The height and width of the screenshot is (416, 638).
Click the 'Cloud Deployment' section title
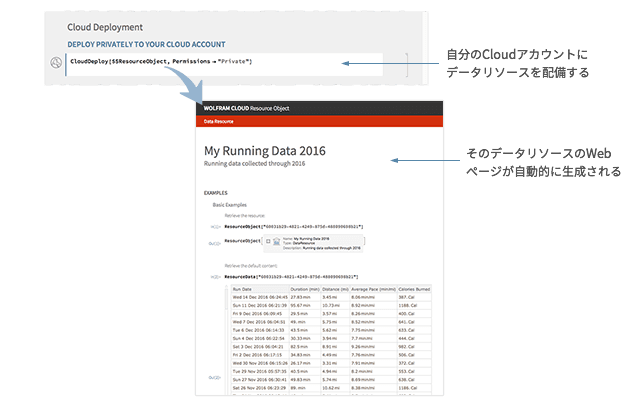[105, 27]
